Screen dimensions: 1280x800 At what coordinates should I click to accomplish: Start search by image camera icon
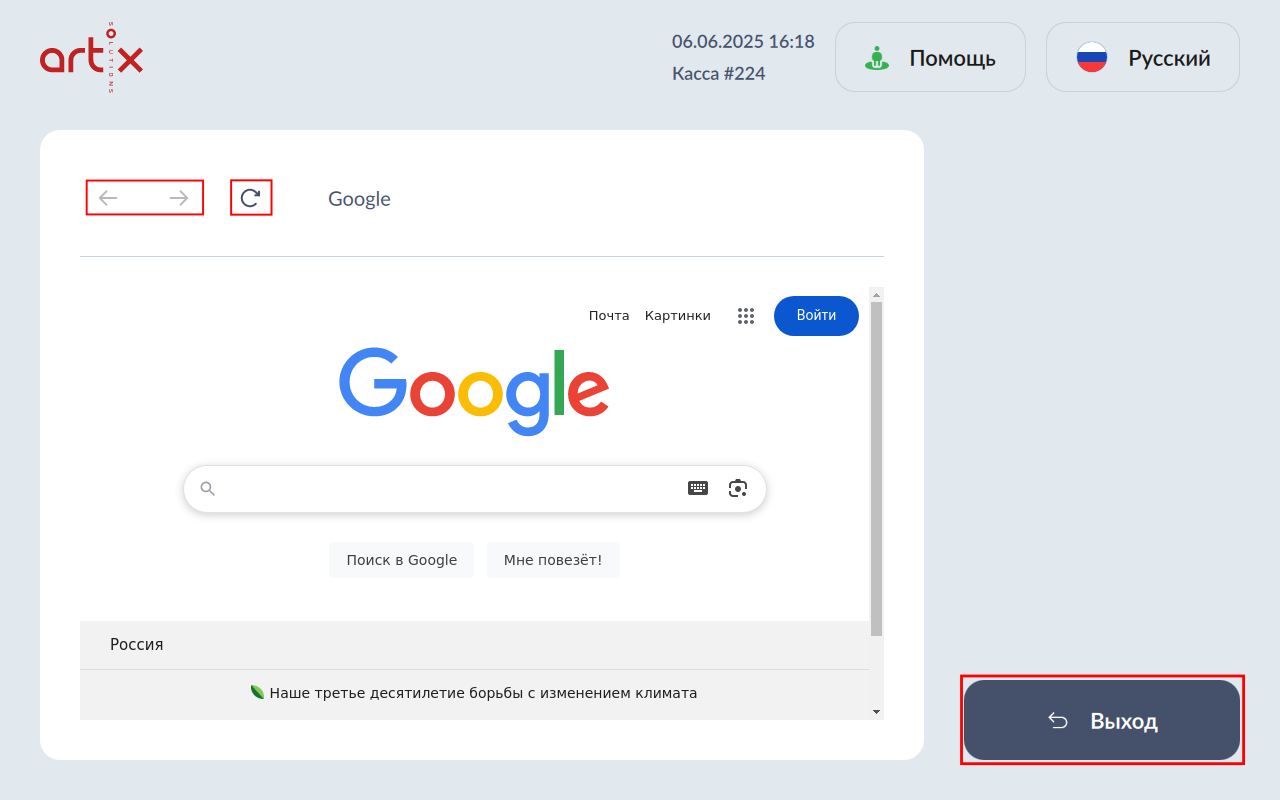coord(738,488)
